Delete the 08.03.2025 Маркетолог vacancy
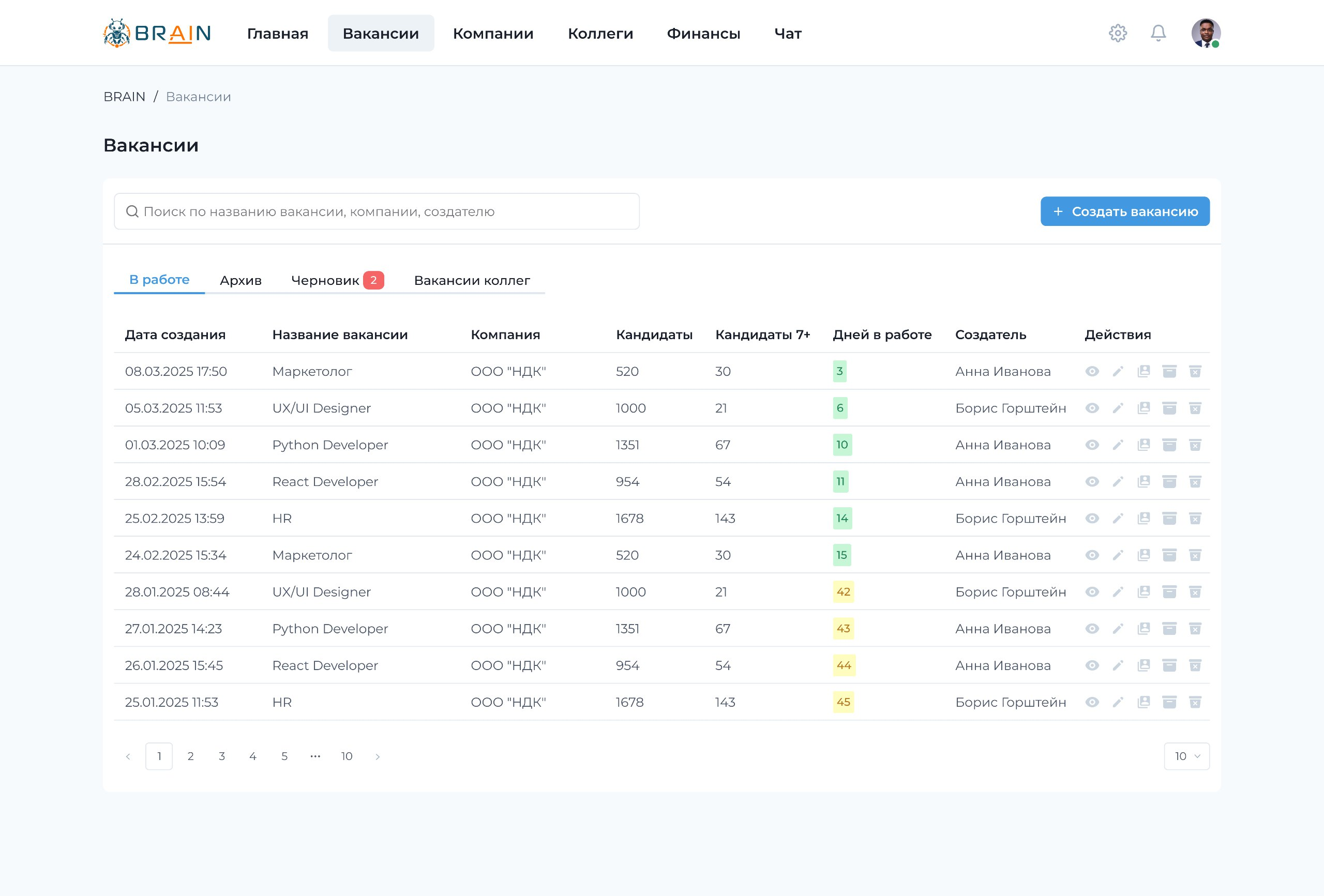This screenshot has width=1324, height=896. click(1195, 371)
